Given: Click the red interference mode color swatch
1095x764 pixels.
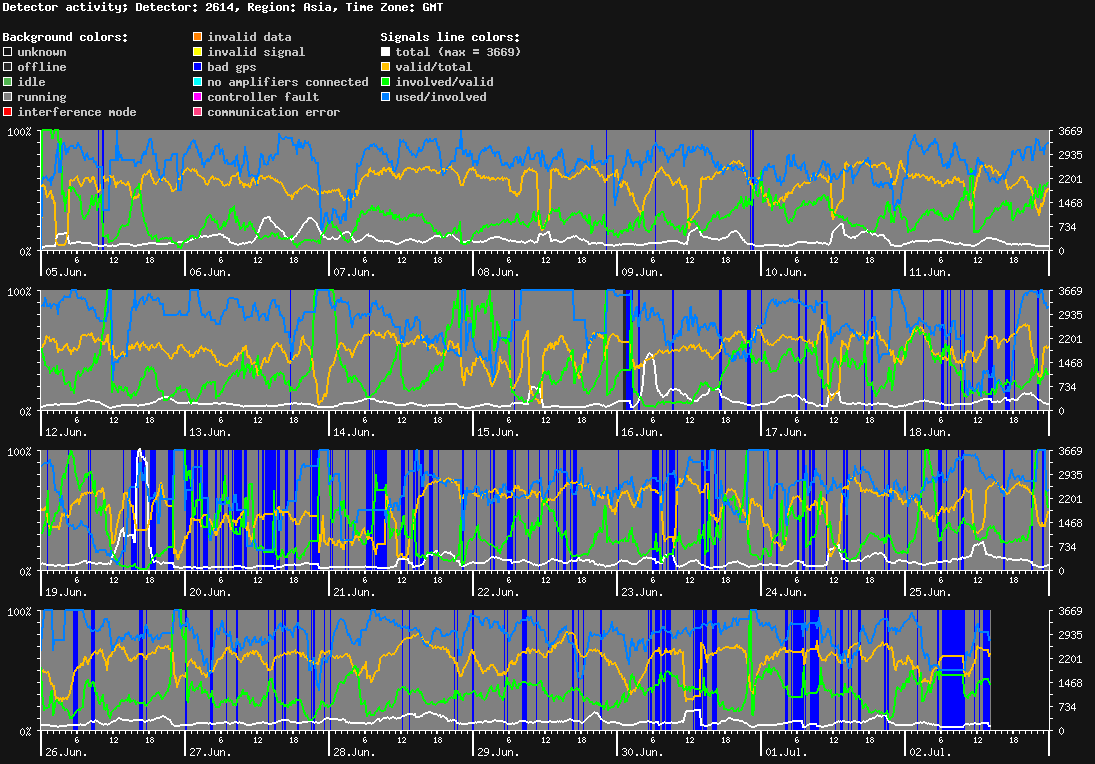Looking at the screenshot, I should pyautogui.click(x=8, y=112).
